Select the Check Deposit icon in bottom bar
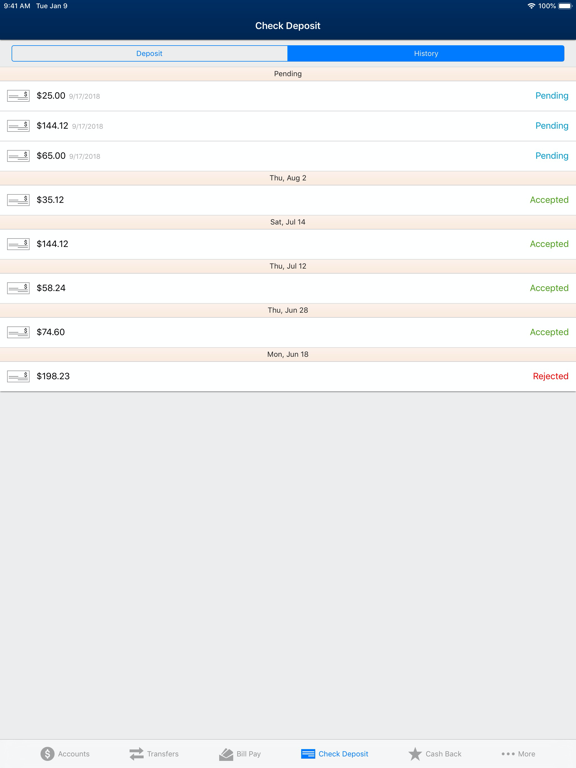This screenshot has width=576, height=768. click(308, 754)
